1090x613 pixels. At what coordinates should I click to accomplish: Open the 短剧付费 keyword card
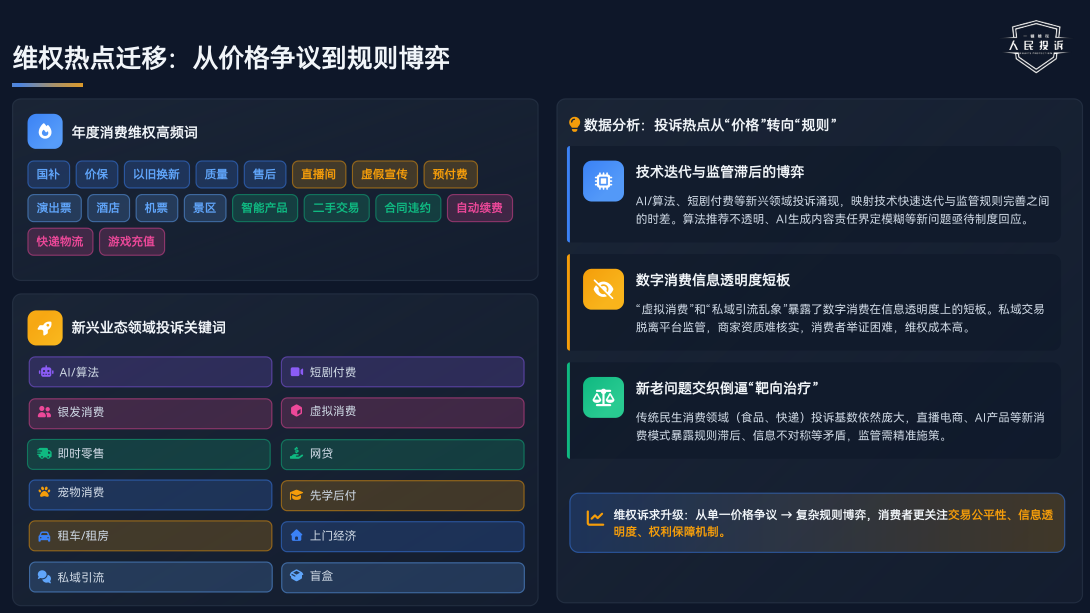click(402, 372)
